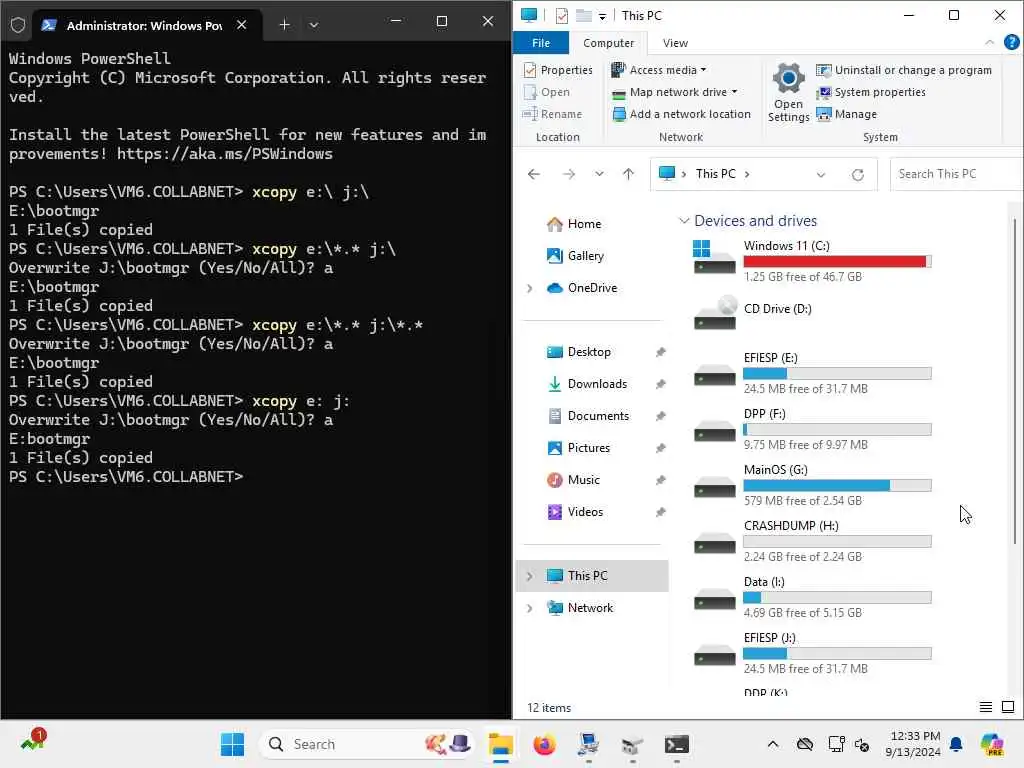Open Properties in the Explorer ribbon
Image resolution: width=1024 pixels, height=768 pixels.
tap(558, 70)
